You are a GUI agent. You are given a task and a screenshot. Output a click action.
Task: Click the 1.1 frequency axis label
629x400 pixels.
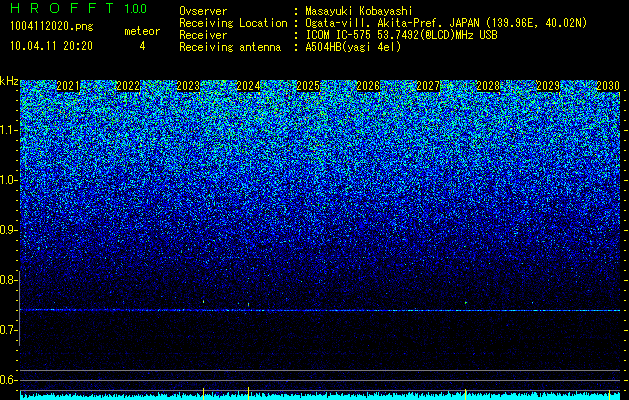[x=8, y=130]
